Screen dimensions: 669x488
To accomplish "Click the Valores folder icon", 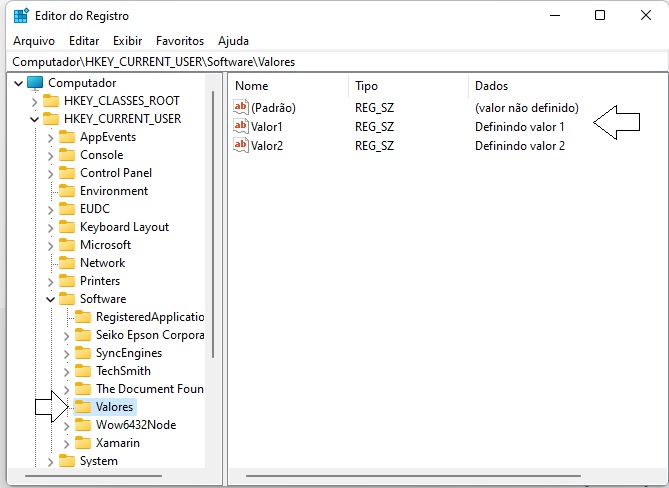I will click(83, 407).
